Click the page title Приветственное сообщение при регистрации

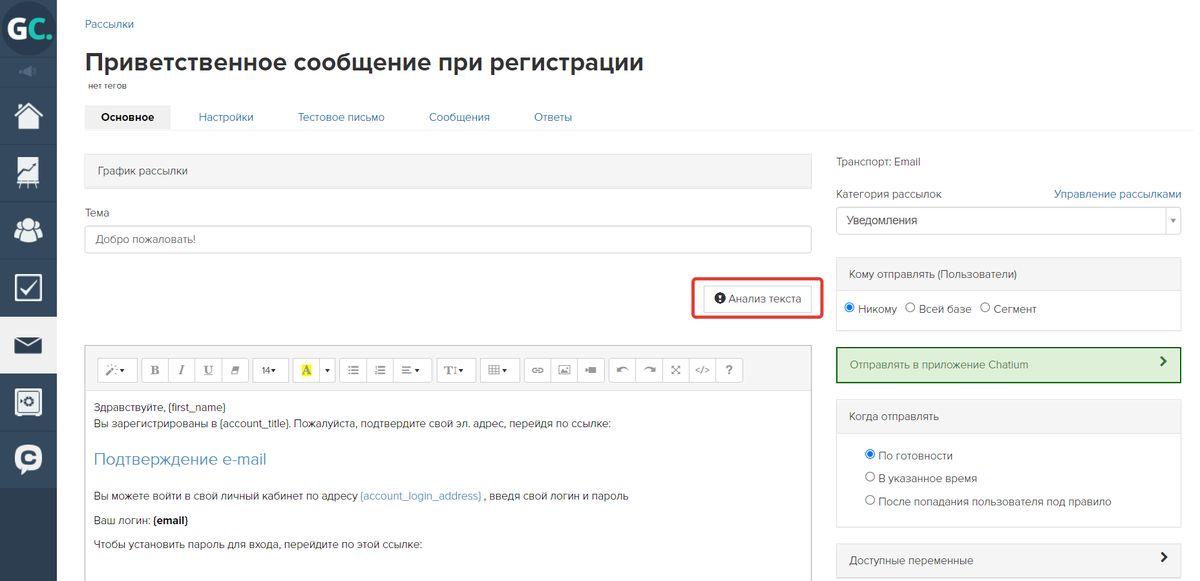click(364, 63)
